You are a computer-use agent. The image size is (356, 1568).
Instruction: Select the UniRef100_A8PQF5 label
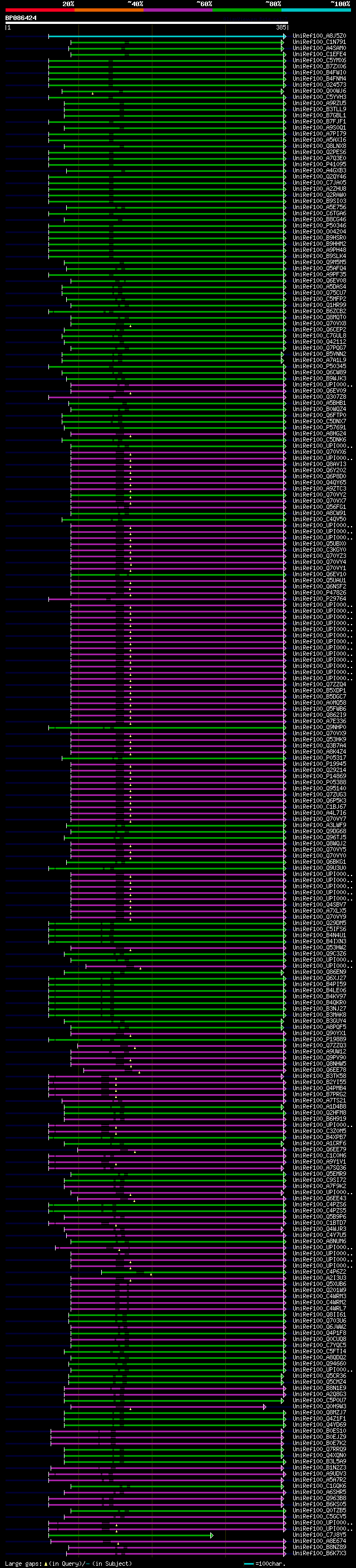[x=319, y=1027]
